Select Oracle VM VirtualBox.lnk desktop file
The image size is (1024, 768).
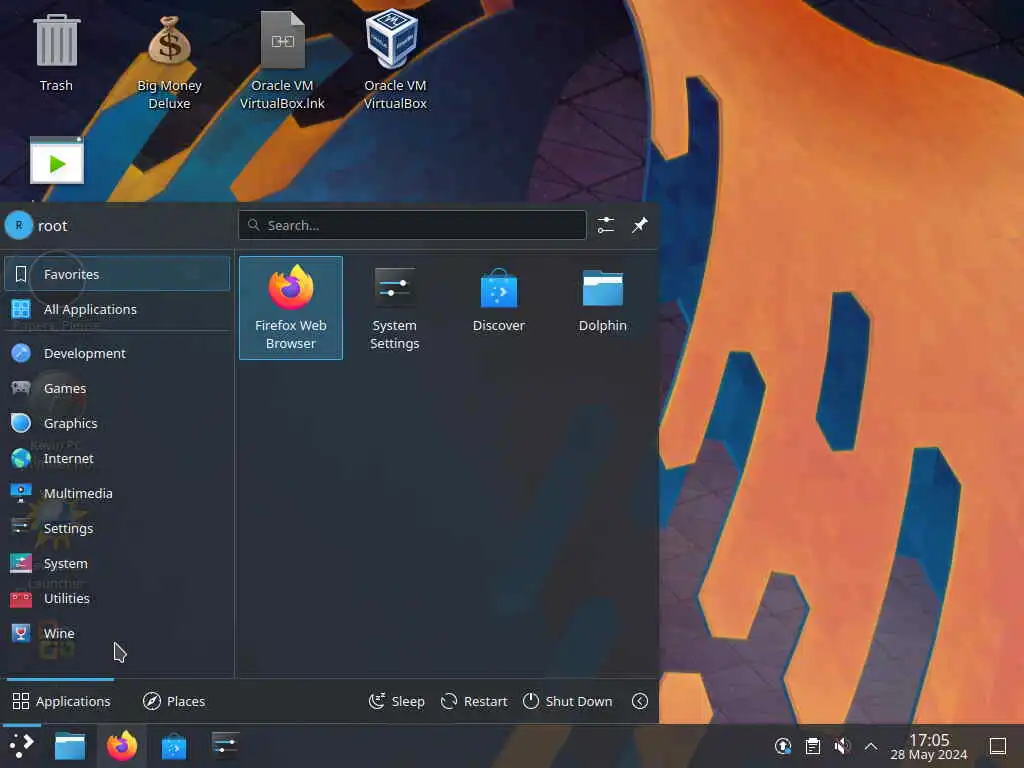(282, 60)
